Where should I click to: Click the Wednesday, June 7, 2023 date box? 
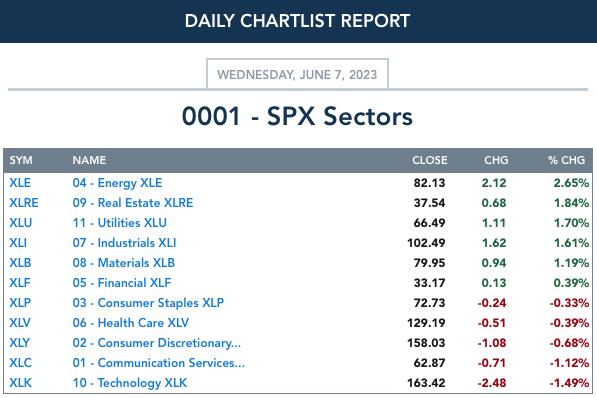click(x=297, y=74)
